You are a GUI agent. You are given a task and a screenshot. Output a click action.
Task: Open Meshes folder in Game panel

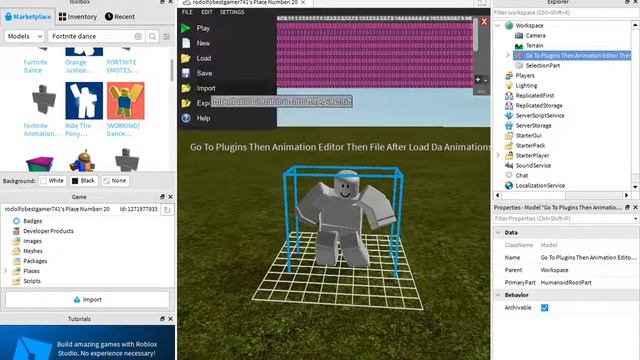pyautogui.click(x=27, y=251)
